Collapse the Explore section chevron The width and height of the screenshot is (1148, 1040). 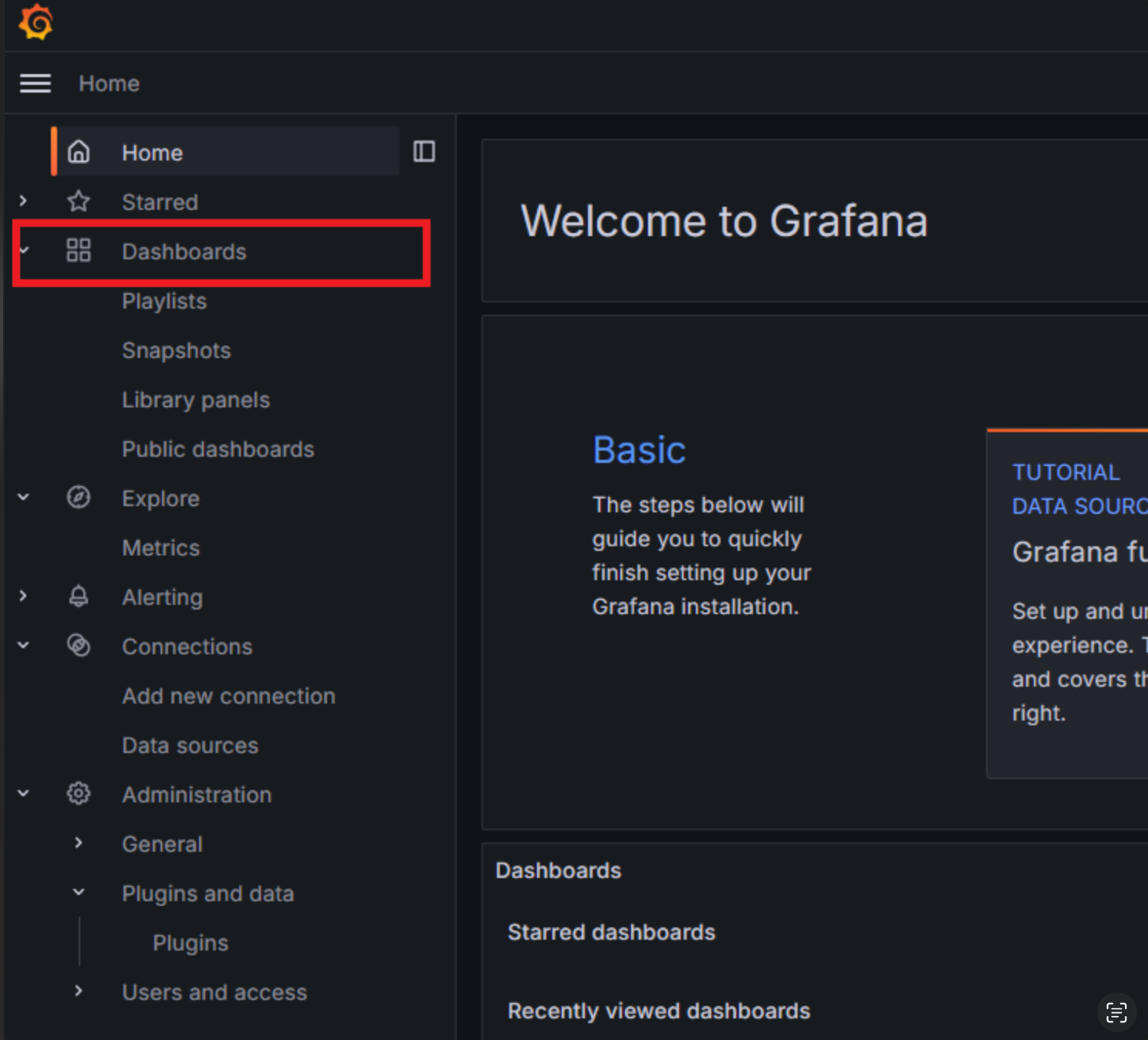[23, 498]
